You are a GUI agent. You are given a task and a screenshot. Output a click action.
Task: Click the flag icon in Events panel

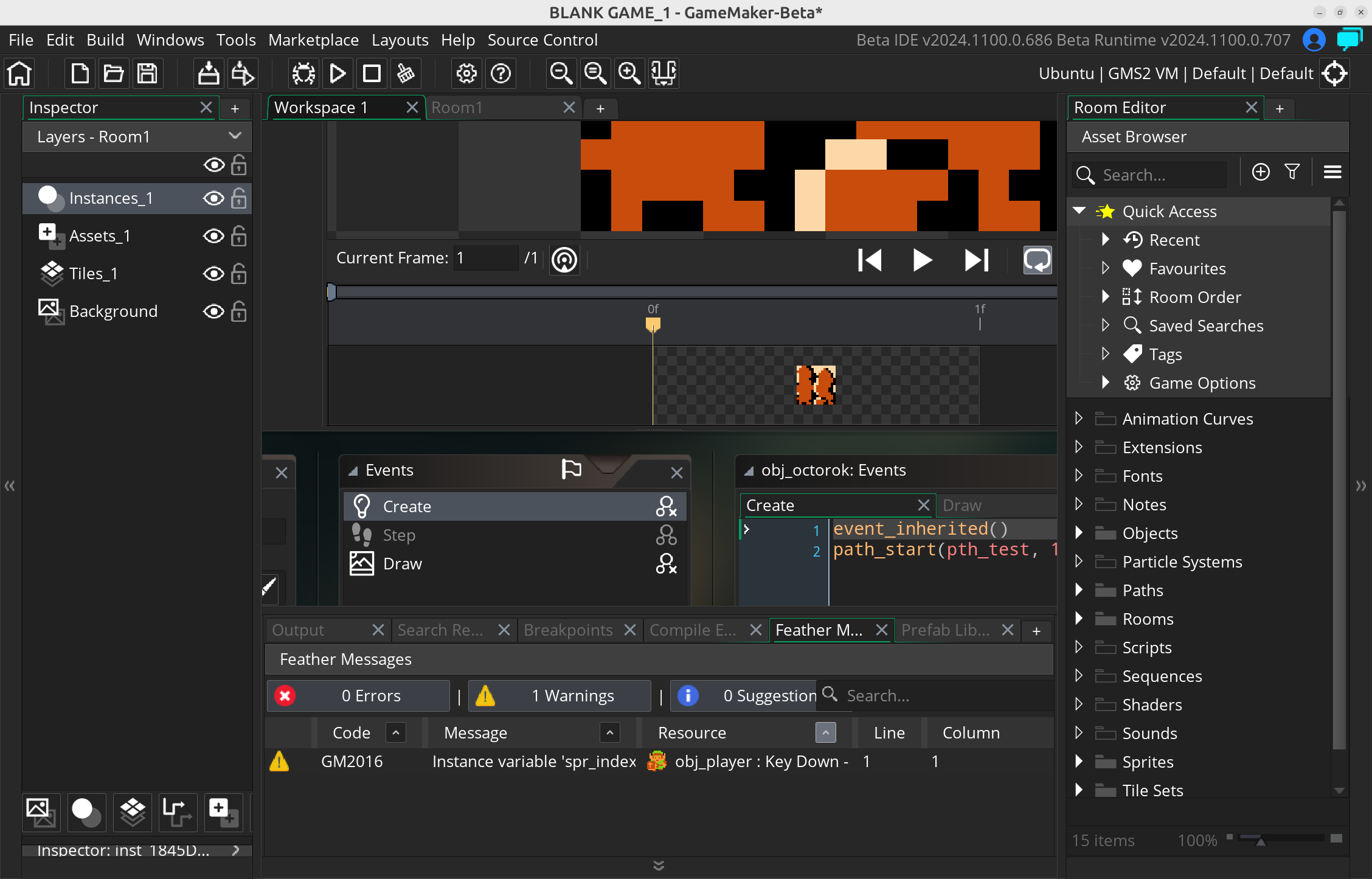pos(571,469)
